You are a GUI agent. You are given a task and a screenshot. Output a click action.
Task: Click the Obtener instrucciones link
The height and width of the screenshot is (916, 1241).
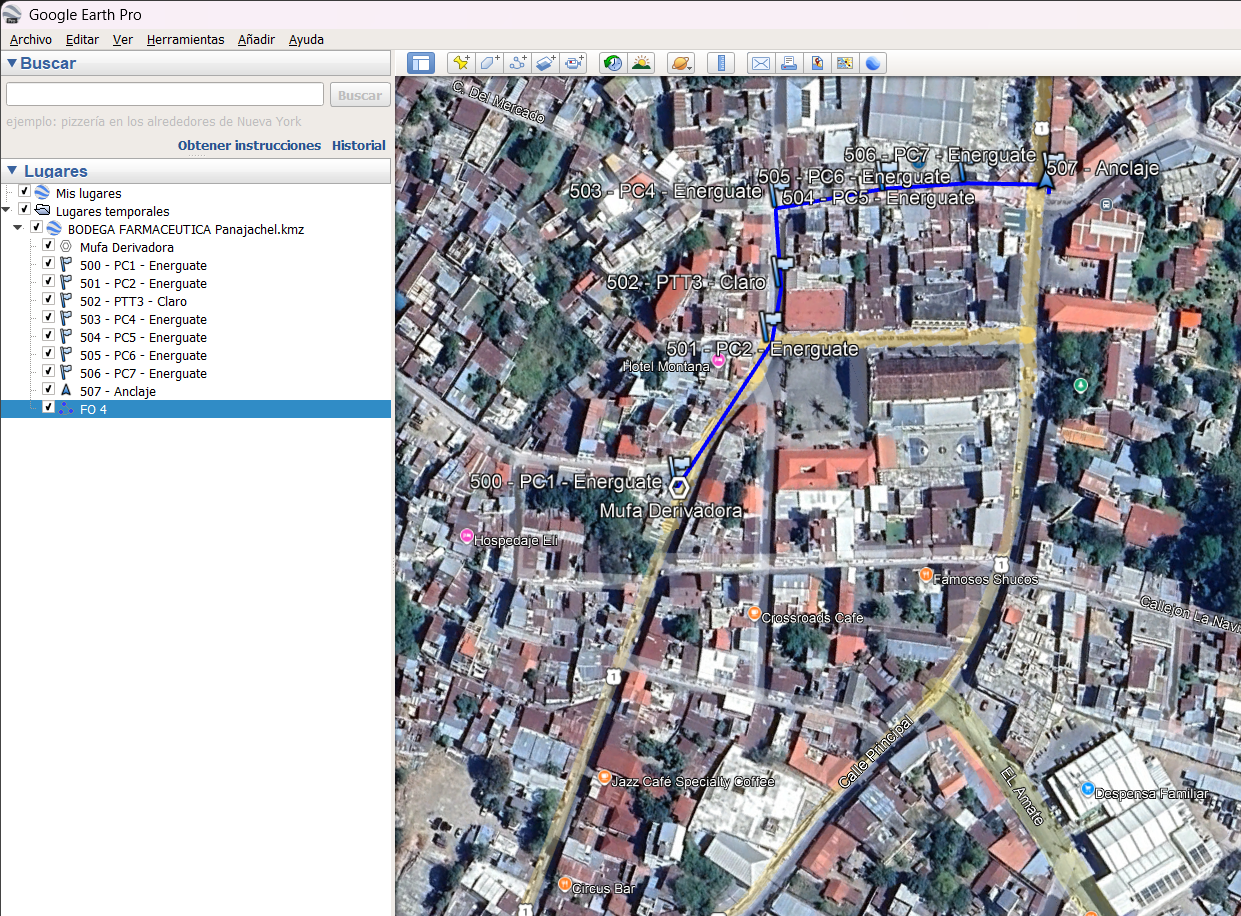(x=249, y=145)
